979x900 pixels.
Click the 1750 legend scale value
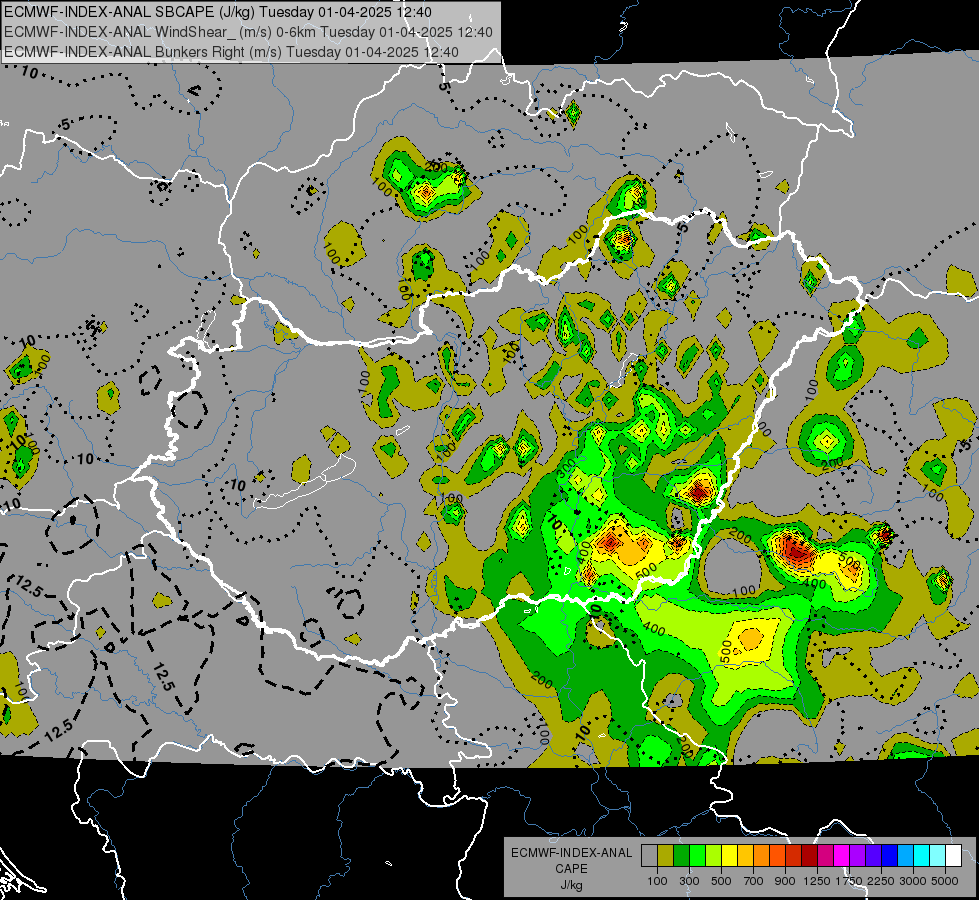[849, 881]
